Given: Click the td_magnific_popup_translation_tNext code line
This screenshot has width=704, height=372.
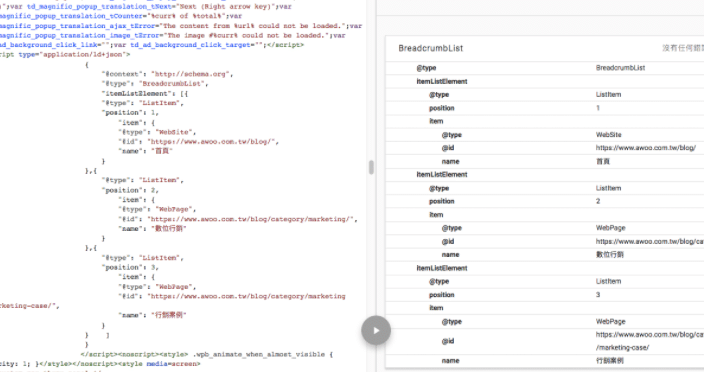Looking at the screenshot, I should pyautogui.click(x=146, y=7).
